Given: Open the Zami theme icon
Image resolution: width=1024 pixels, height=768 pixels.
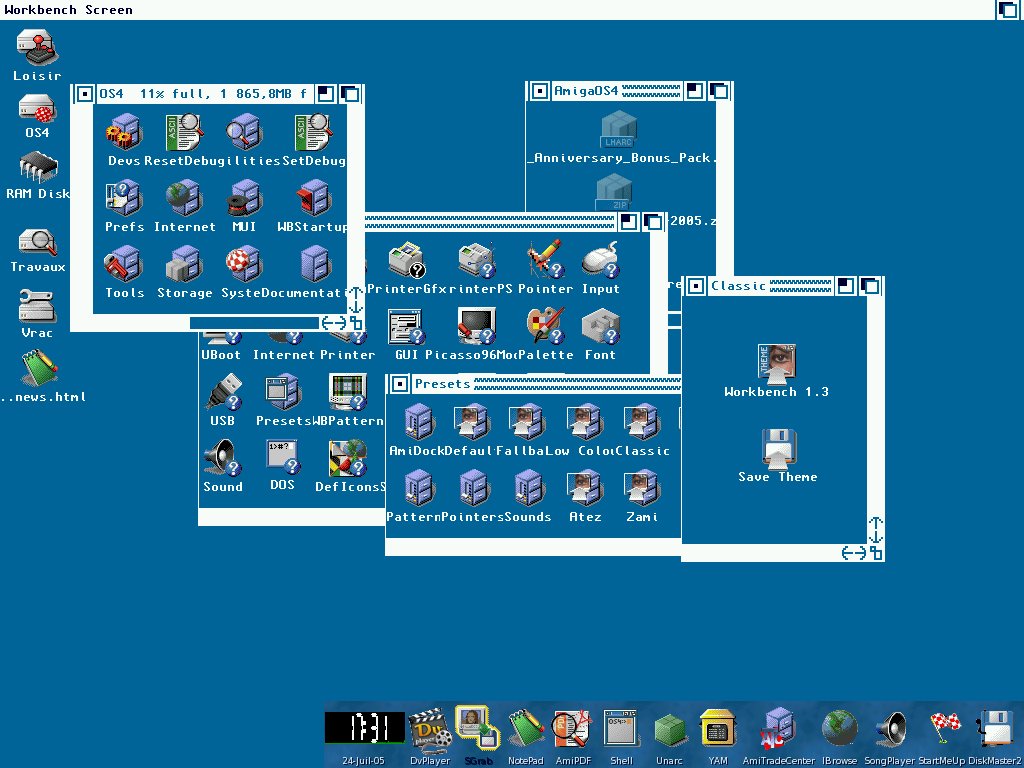Looking at the screenshot, I should pyautogui.click(x=641, y=488).
